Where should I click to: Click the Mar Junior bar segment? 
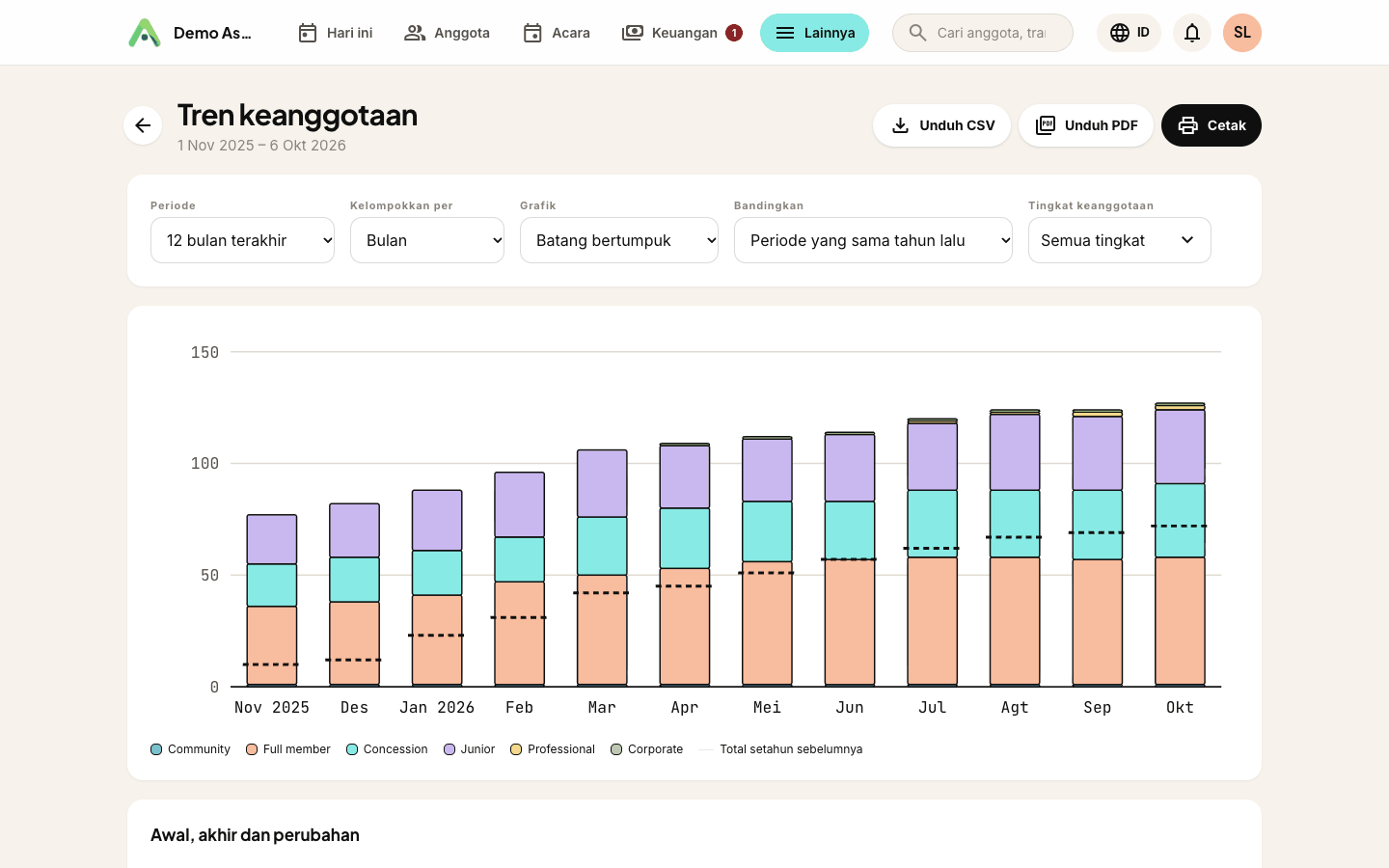click(602, 483)
